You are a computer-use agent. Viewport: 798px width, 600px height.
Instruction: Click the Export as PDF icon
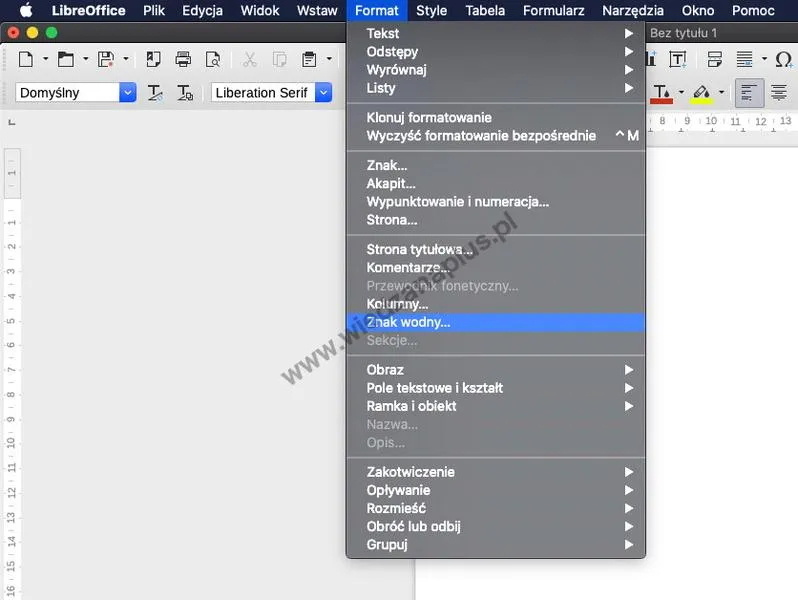pos(153,59)
